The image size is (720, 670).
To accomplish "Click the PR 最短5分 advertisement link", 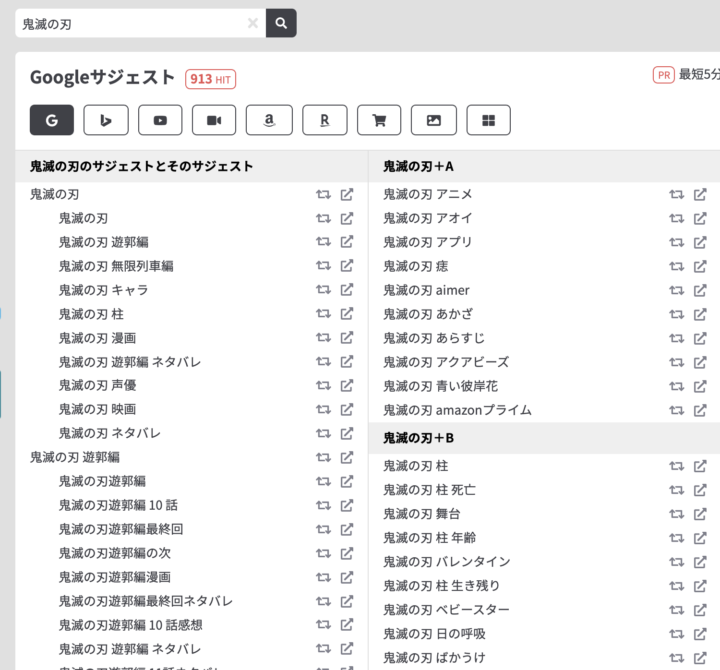I will coord(686,74).
